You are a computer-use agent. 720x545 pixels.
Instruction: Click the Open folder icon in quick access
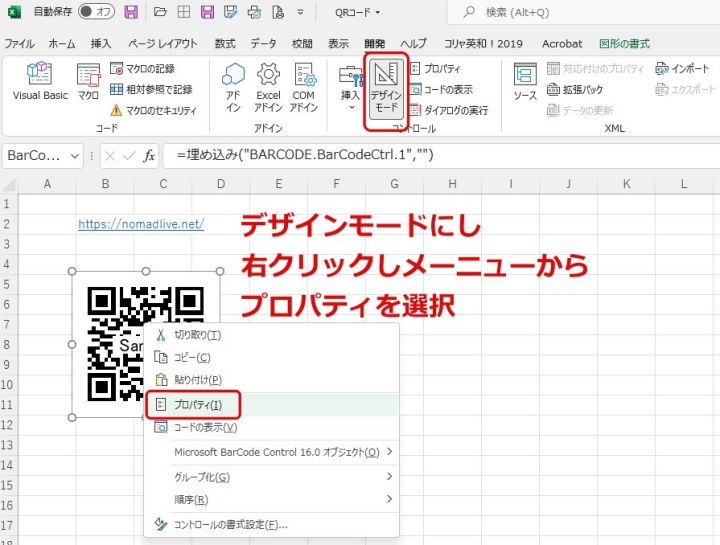click(x=160, y=12)
